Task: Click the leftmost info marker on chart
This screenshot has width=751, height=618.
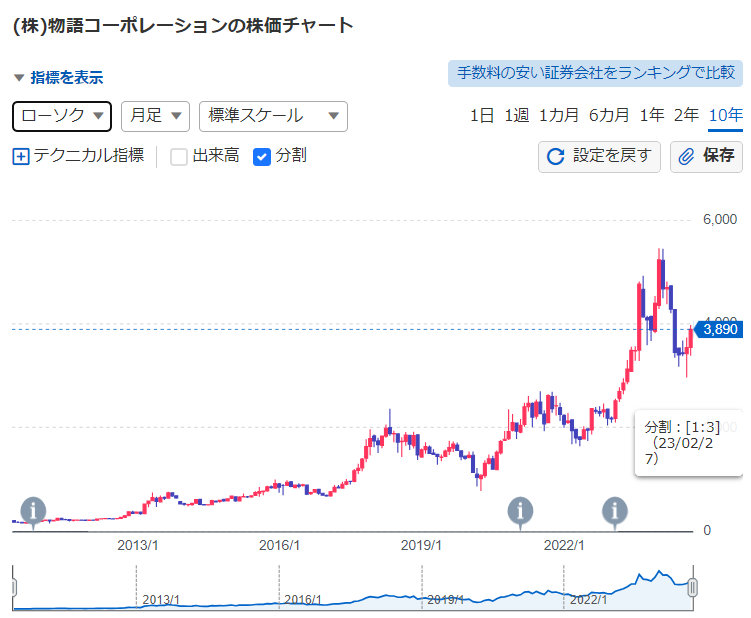Action: click(33, 511)
